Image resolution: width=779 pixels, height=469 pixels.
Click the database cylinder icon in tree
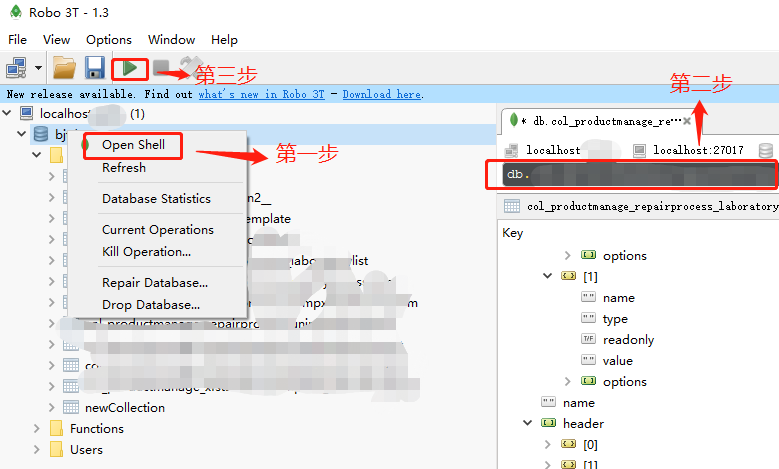(x=41, y=134)
